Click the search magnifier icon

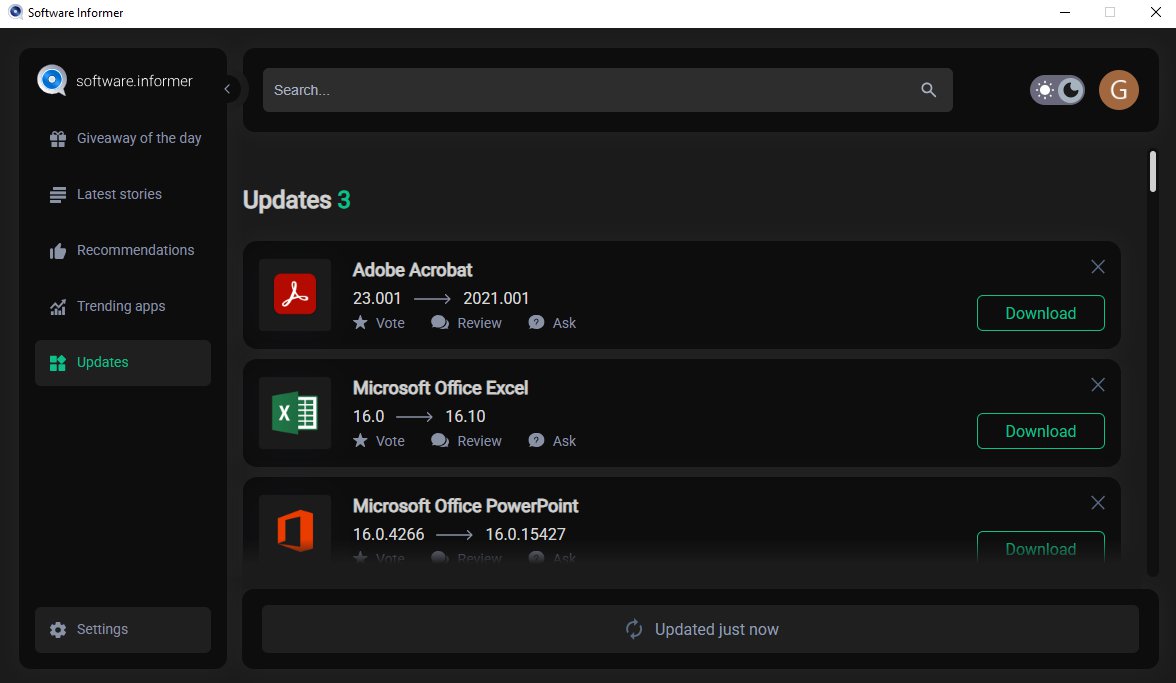[x=928, y=90]
